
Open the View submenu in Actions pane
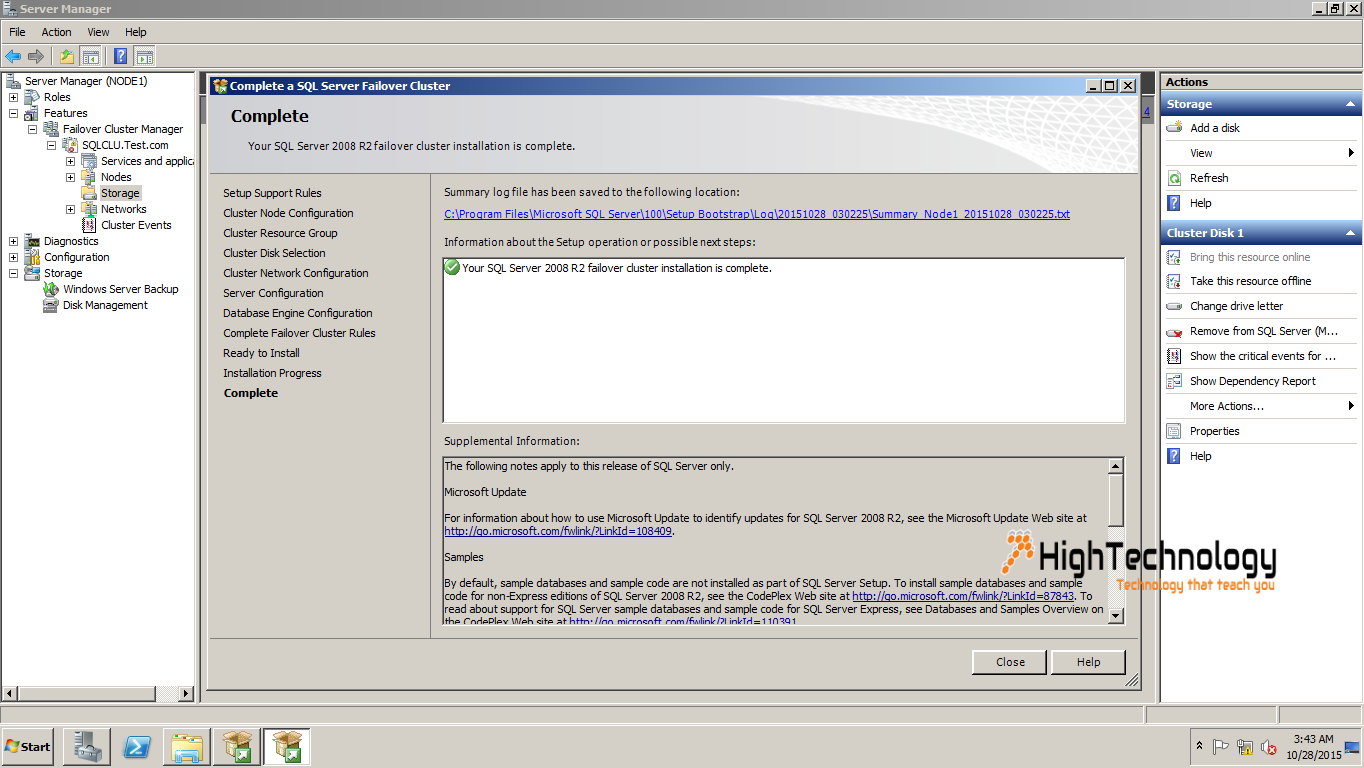[1260, 153]
